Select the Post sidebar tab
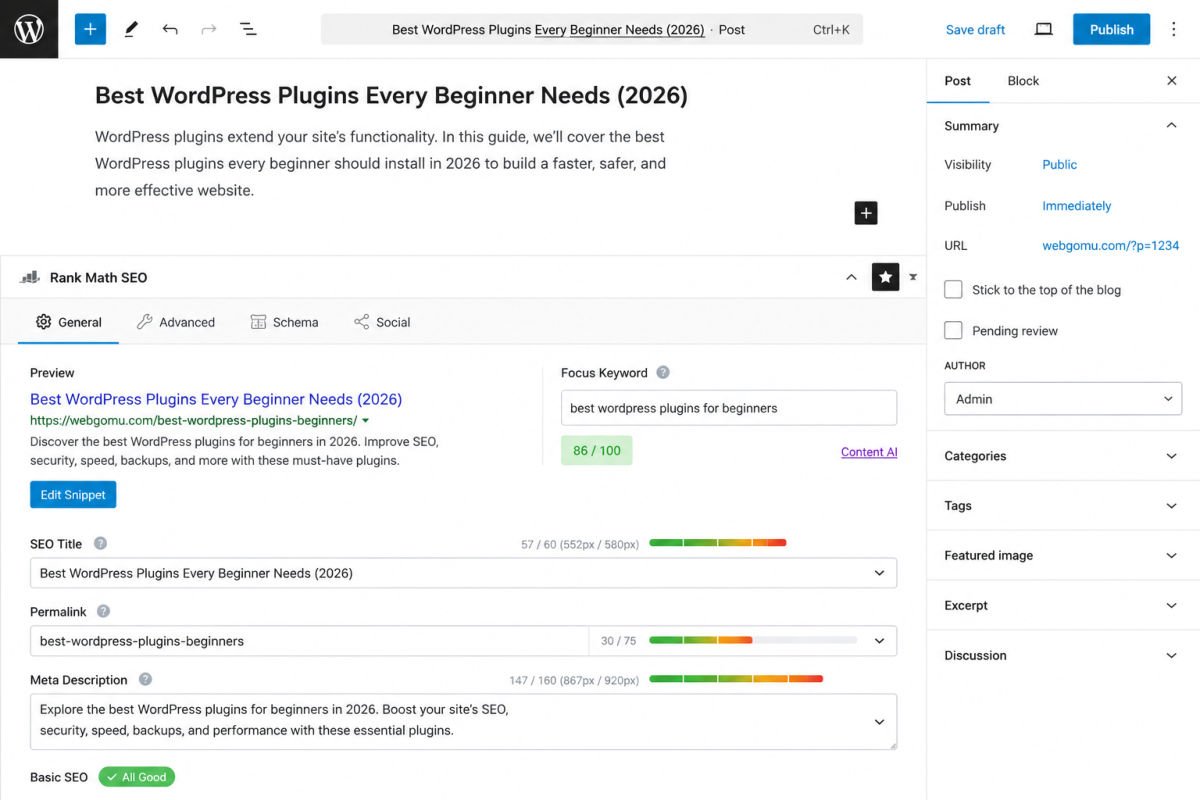The height and width of the screenshot is (800, 1200). coord(958,81)
